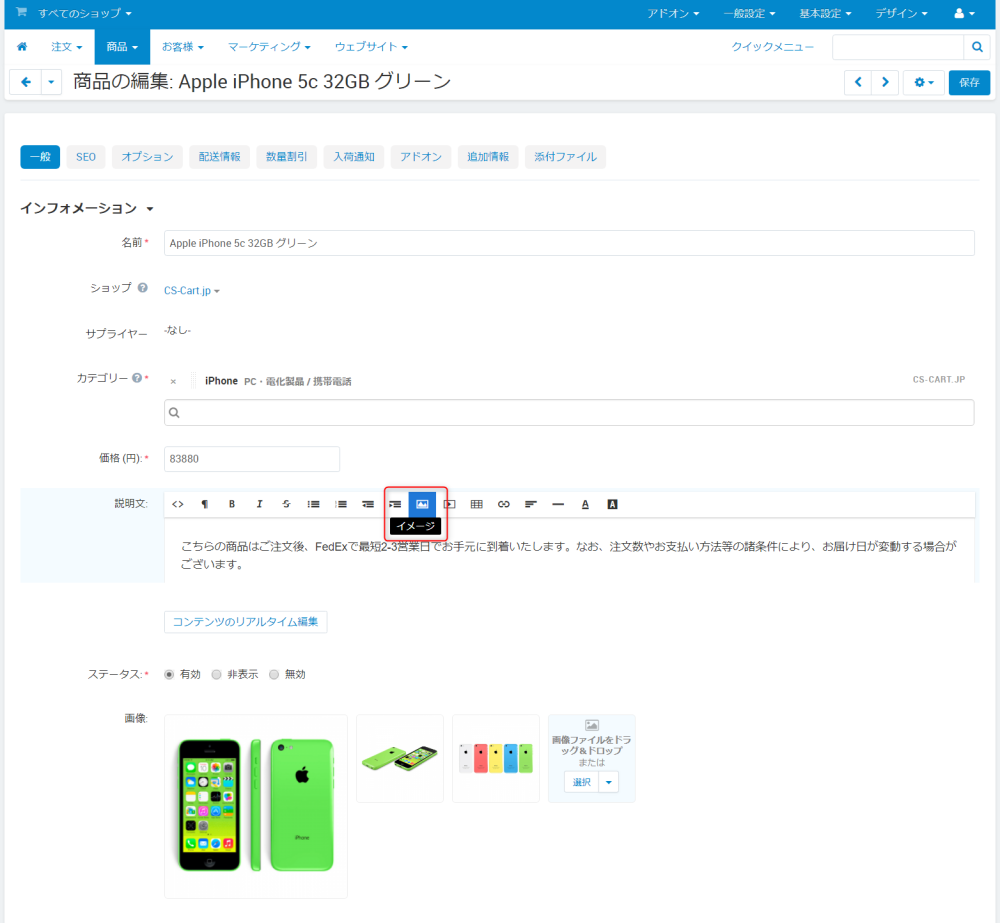The width and height of the screenshot is (1000, 923).
Task: Open the お客様 menu
Action: [x=182, y=47]
